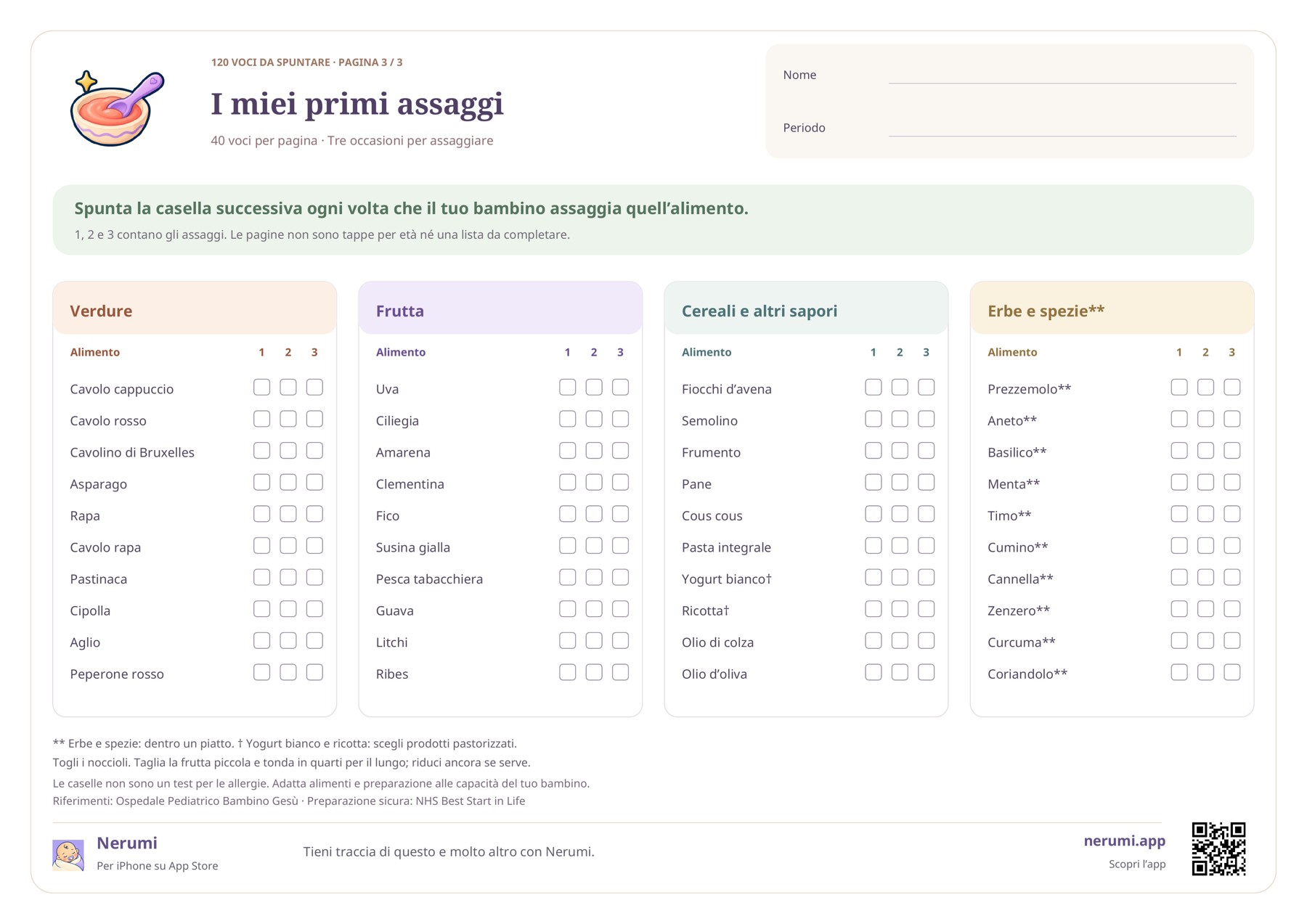Mark first box for Pastinaca
Viewport: 1307px width, 924px height.
click(x=261, y=577)
